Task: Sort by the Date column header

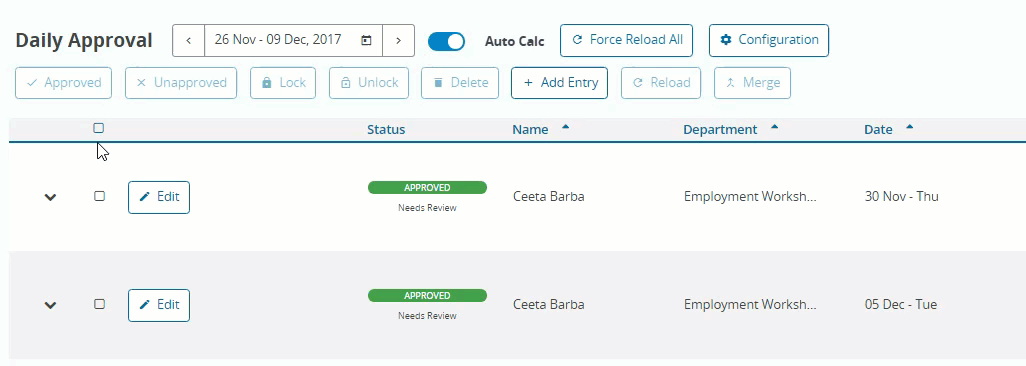Action: [878, 130]
